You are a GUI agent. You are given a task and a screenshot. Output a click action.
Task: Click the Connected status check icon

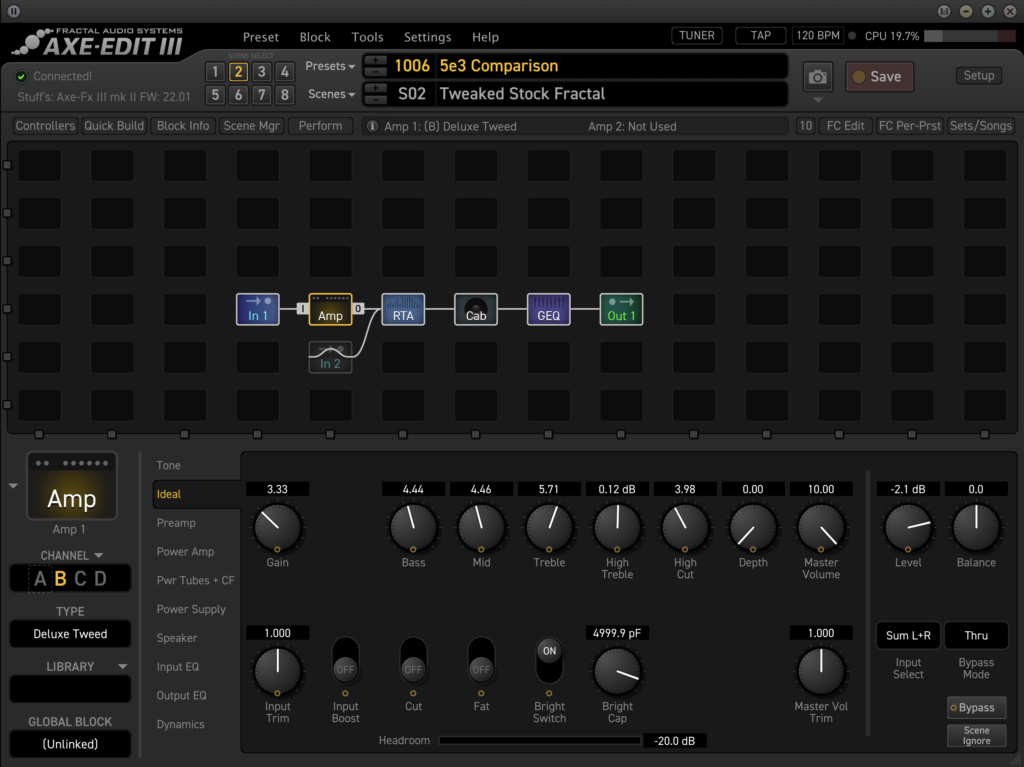pyautogui.click(x=22, y=76)
